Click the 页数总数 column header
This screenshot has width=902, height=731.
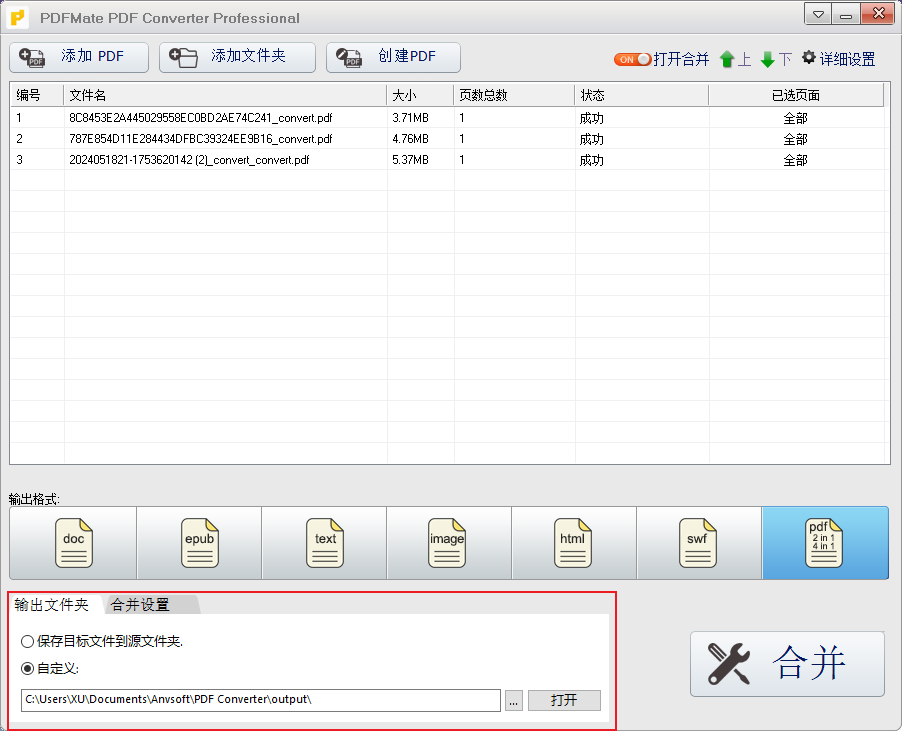(514, 95)
